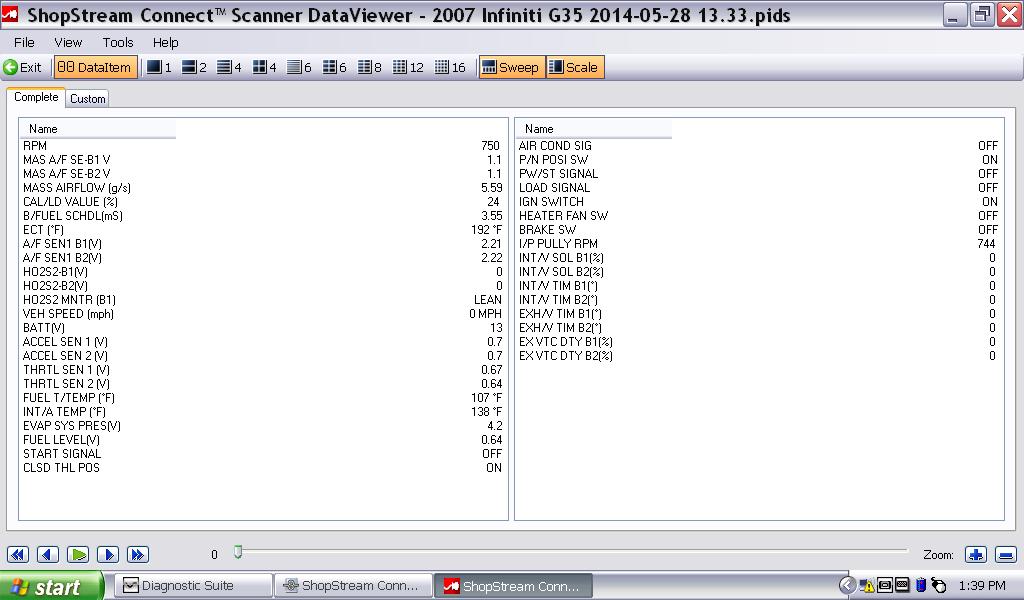The image size is (1024, 600).
Task: Select the 6-grid graph layout icon
Action: 334,67
